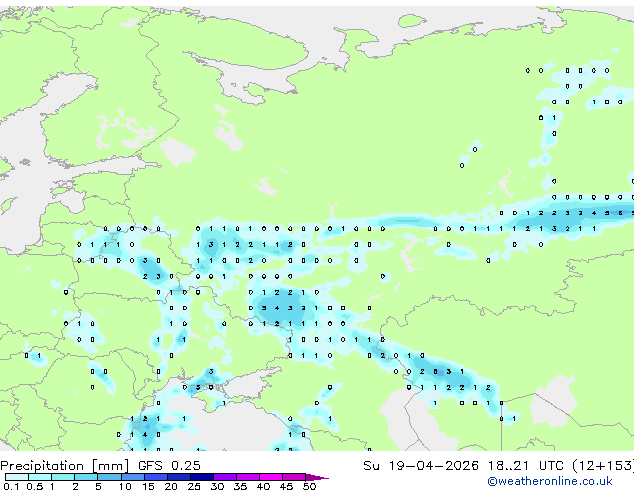634x490 pixels.
Task: Click the 'GFS 0.25' model label
Action: [x=169, y=466]
